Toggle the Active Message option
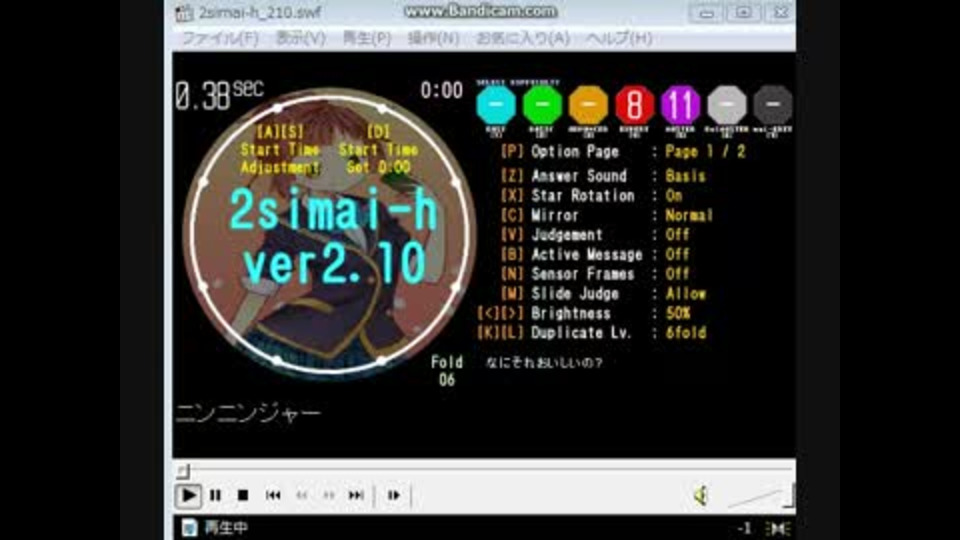The width and height of the screenshot is (960, 540). pyautogui.click(x=595, y=255)
